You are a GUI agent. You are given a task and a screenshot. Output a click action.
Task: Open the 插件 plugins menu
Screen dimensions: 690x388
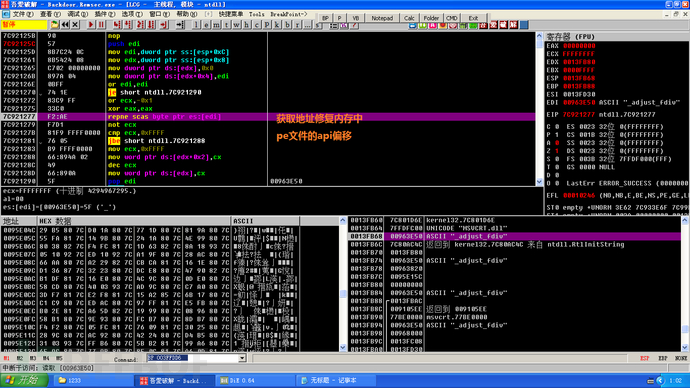104,14
